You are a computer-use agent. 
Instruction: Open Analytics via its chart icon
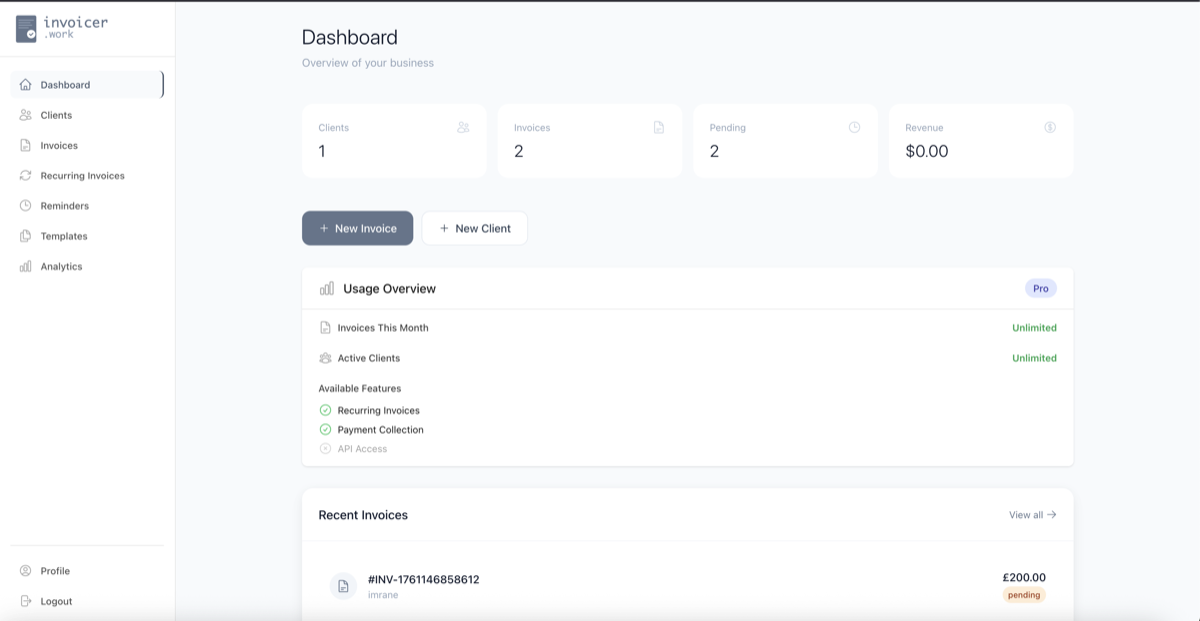pos(24,266)
